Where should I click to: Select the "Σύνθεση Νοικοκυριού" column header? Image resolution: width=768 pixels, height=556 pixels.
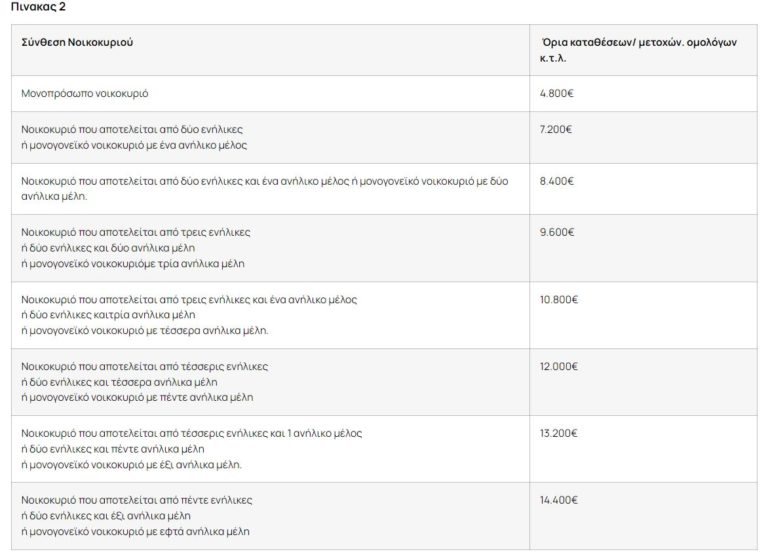(77, 46)
